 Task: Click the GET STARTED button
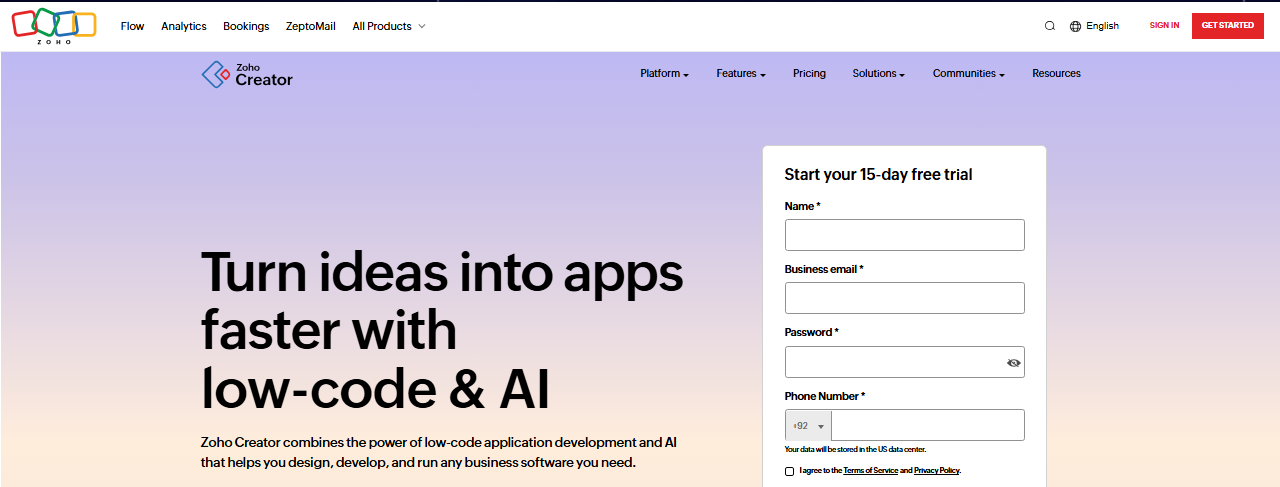(x=1227, y=25)
